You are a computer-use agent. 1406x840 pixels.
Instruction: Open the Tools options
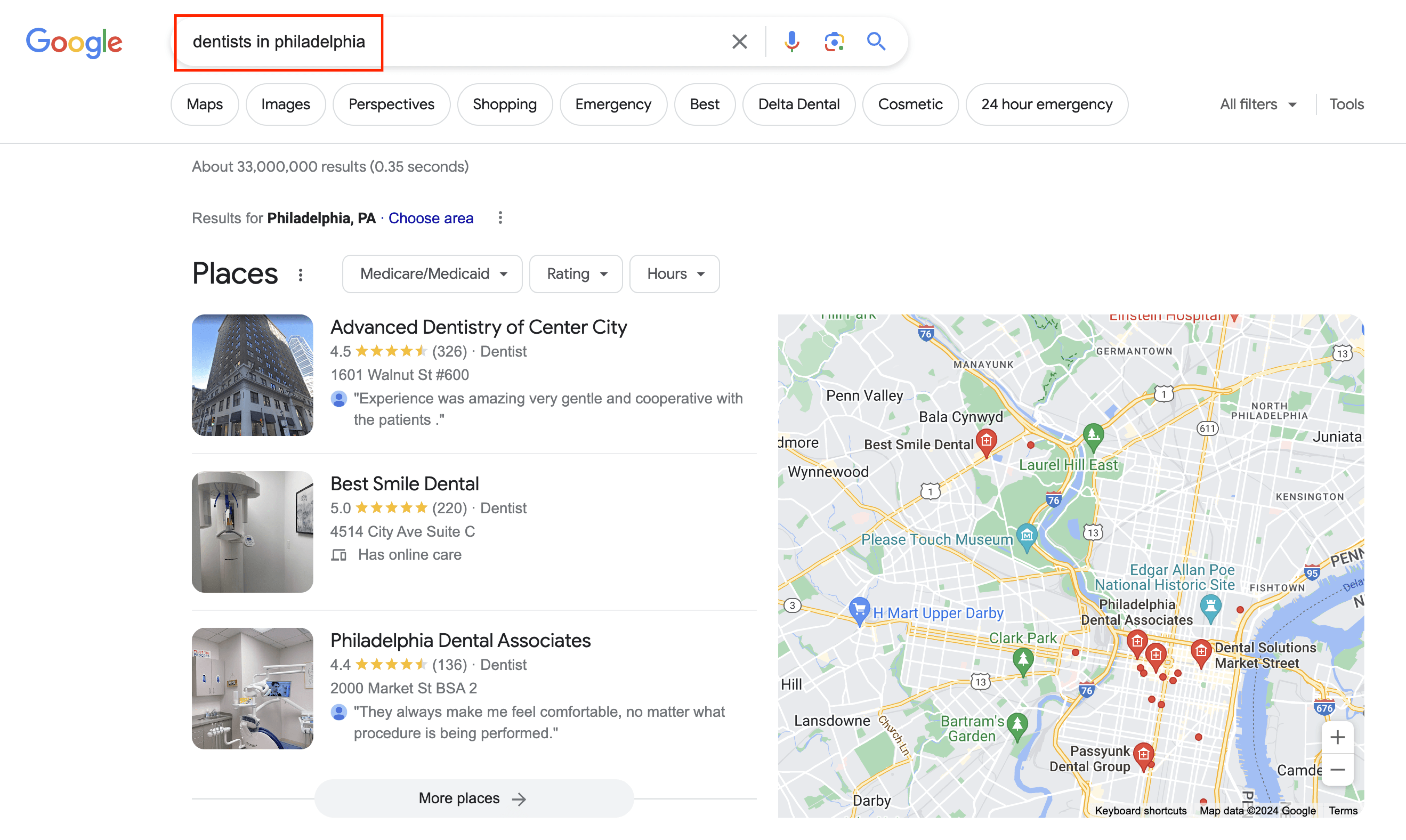pos(1346,105)
